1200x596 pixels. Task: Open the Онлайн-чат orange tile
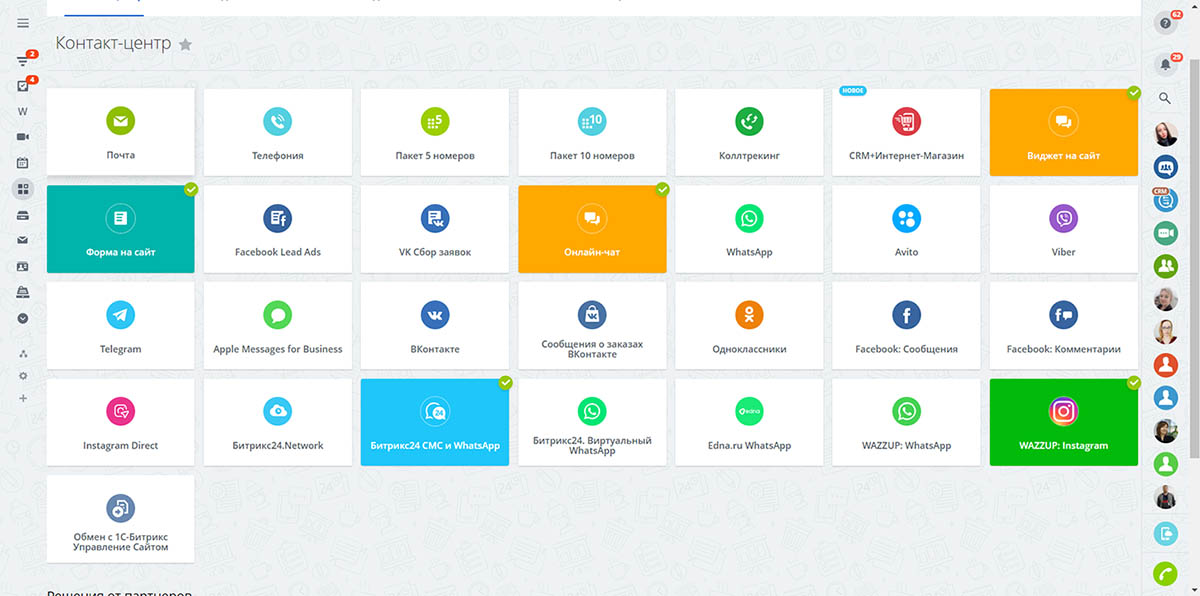coord(592,228)
